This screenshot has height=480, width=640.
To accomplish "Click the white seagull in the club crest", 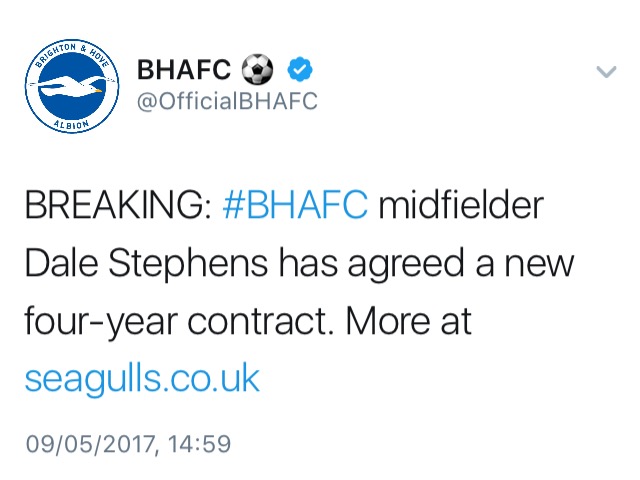I will [x=69, y=87].
